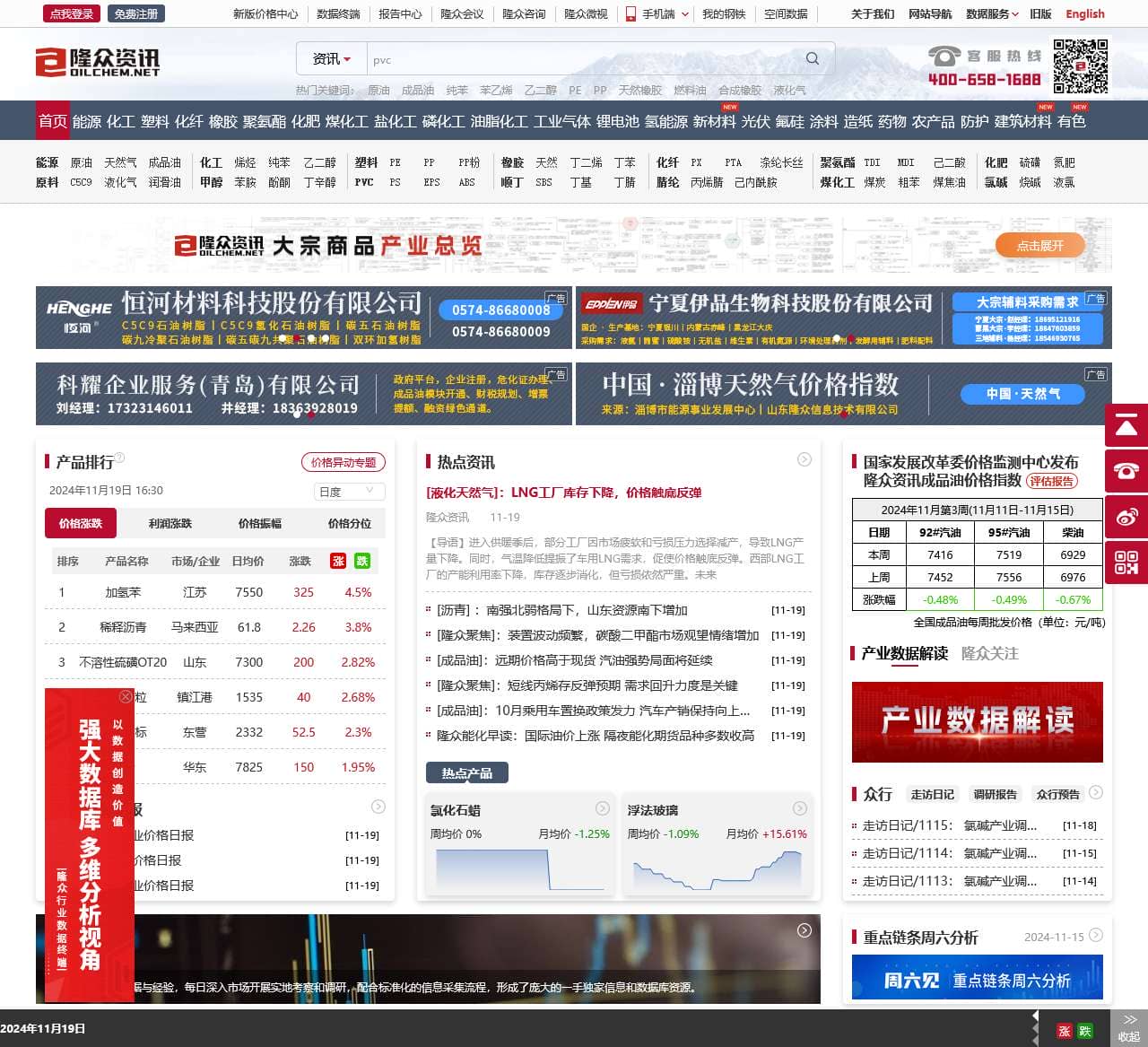Viewport: 1148px width, 1047px height.
Task: Click the more arrow above the 价格日报 list
Action: pos(378,807)
